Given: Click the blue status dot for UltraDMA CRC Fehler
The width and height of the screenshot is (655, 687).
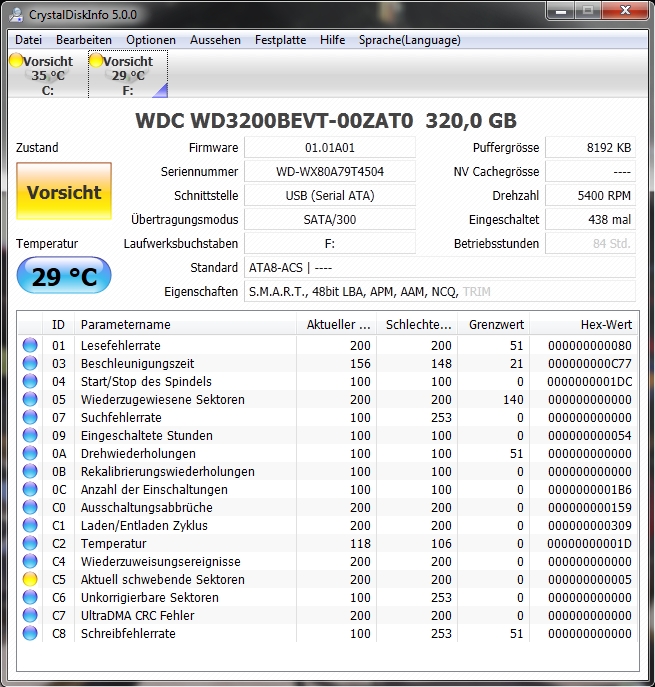Looking at the screenshot, I should pos(30,615).
